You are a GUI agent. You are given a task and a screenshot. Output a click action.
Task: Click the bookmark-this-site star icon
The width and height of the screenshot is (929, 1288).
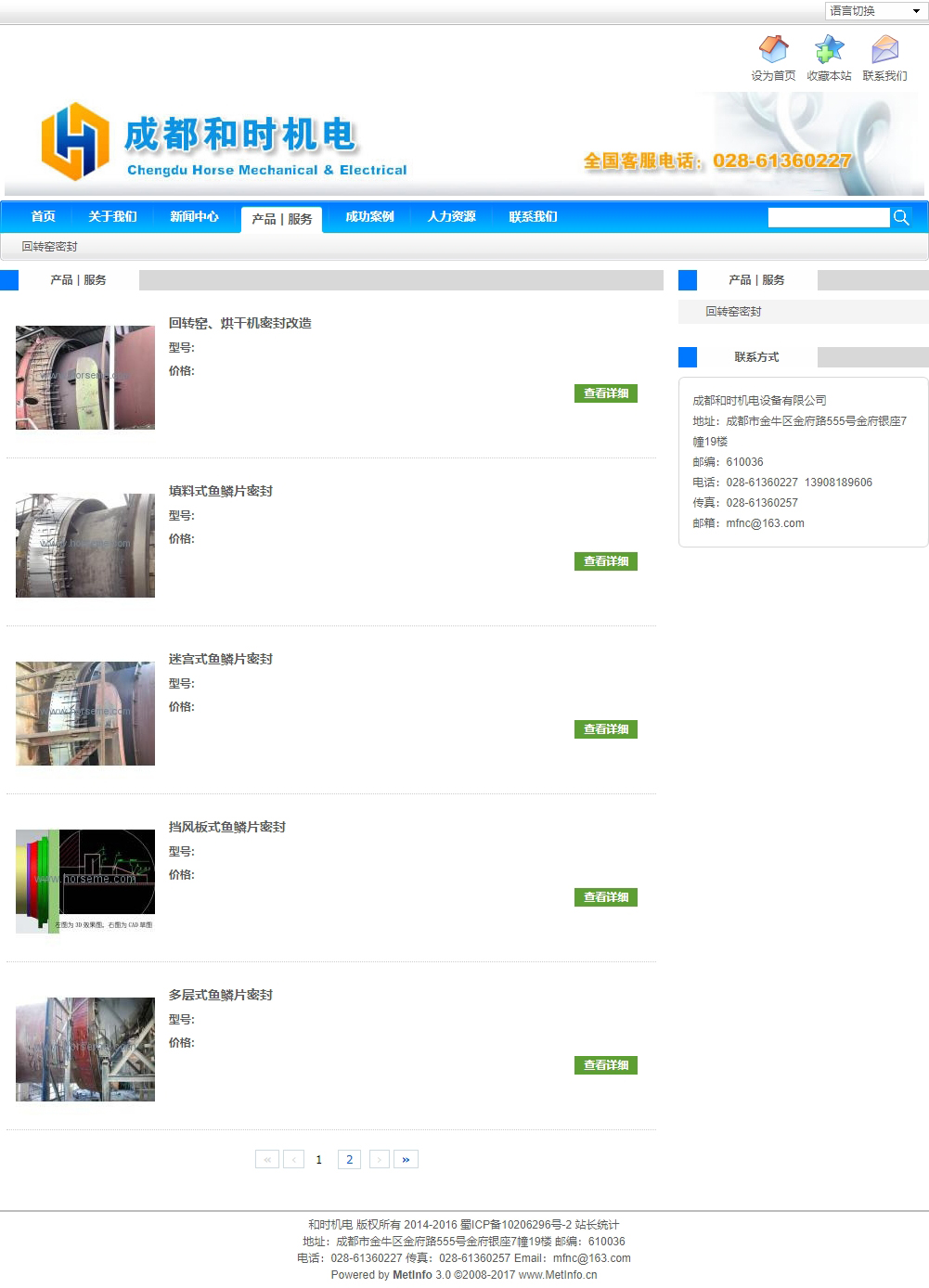point(829,49)
